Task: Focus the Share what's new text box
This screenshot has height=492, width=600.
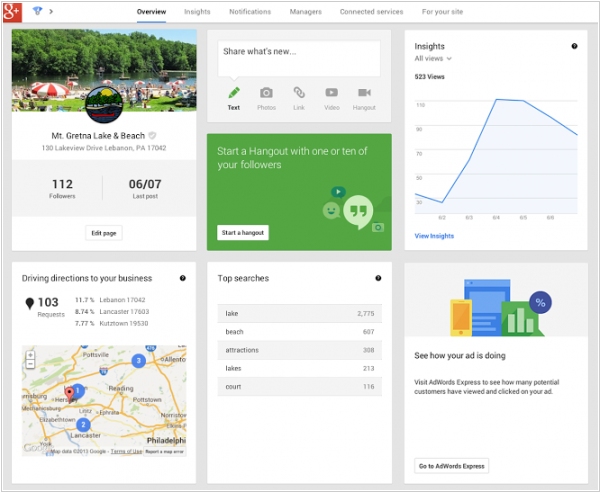Action: click(299, 59)
